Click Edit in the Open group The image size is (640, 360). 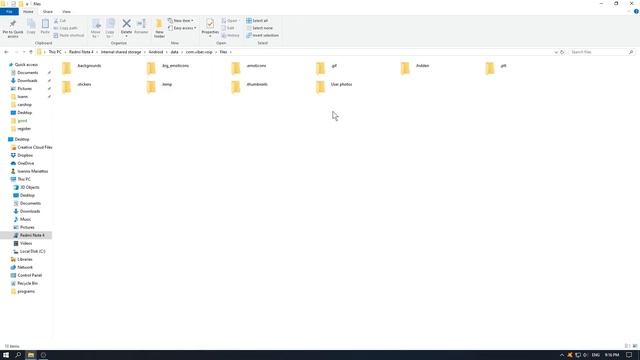228,28
